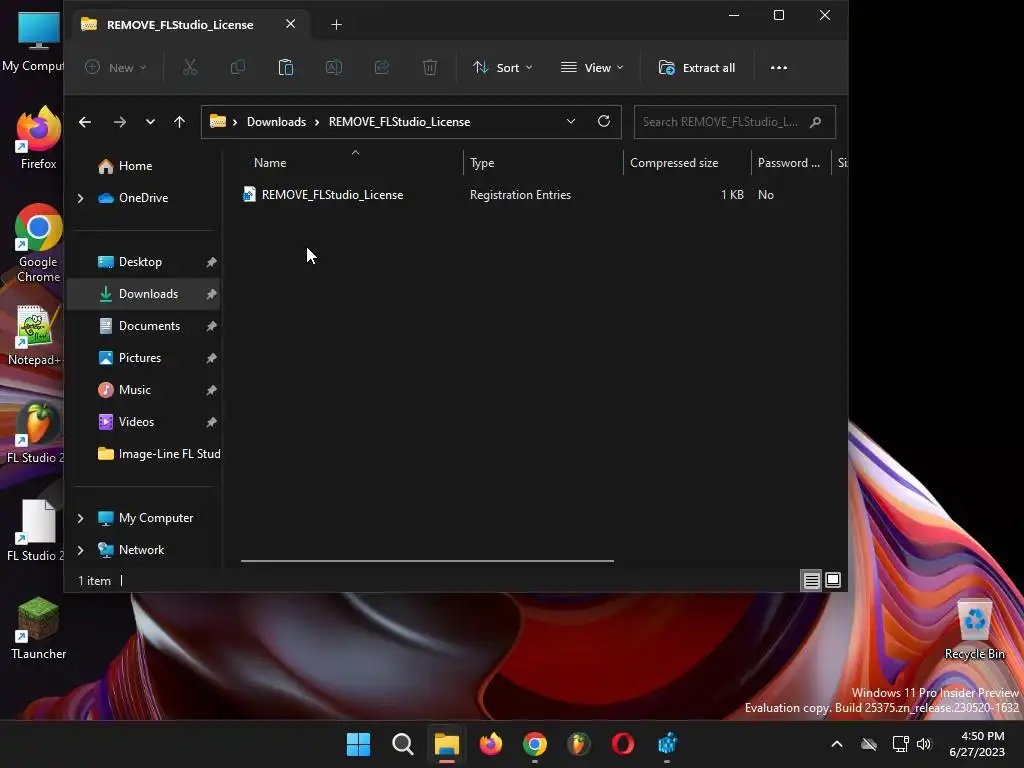
Task: Select the TLauncher desktop icon
Action: [x=39, y=628]
